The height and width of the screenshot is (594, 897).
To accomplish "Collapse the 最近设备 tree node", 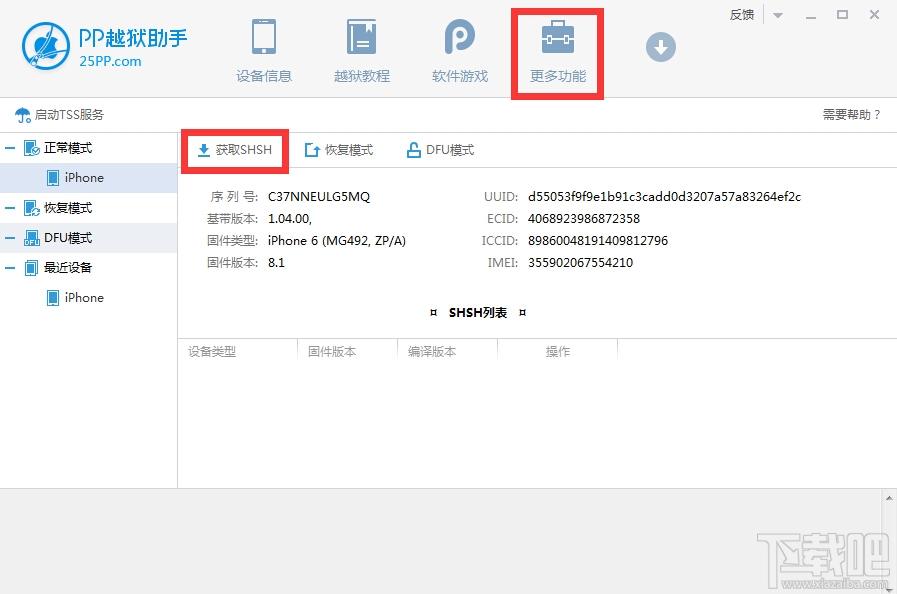I will point(9,267).
